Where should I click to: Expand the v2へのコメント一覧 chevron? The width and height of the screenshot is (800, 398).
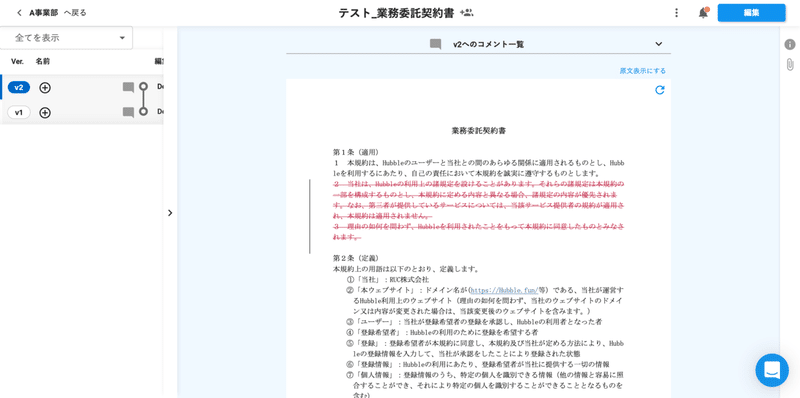point(659,44)
